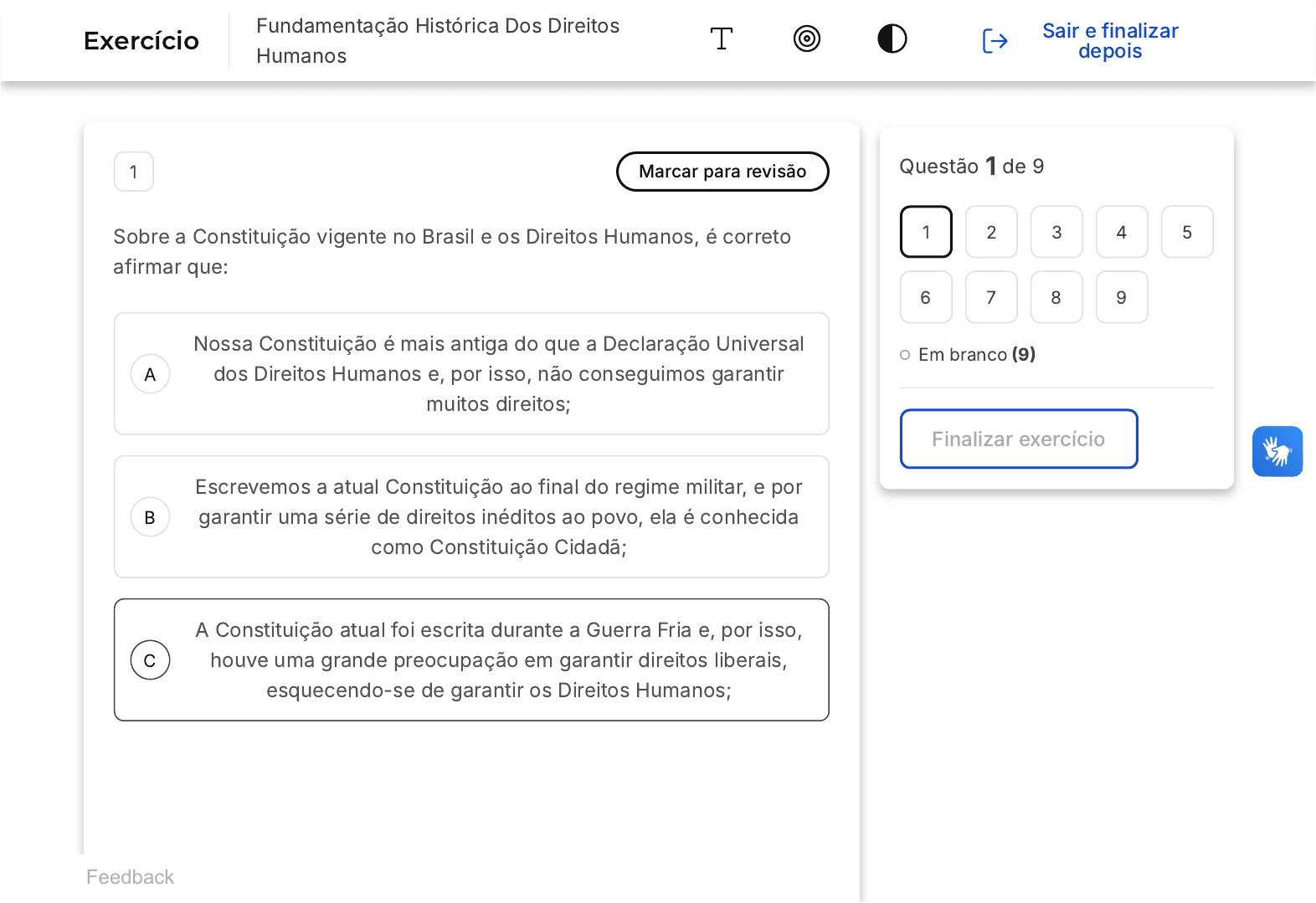Select question 3 in the navigator
This screenshot has width=1316, height=903.
point(1056,233)
